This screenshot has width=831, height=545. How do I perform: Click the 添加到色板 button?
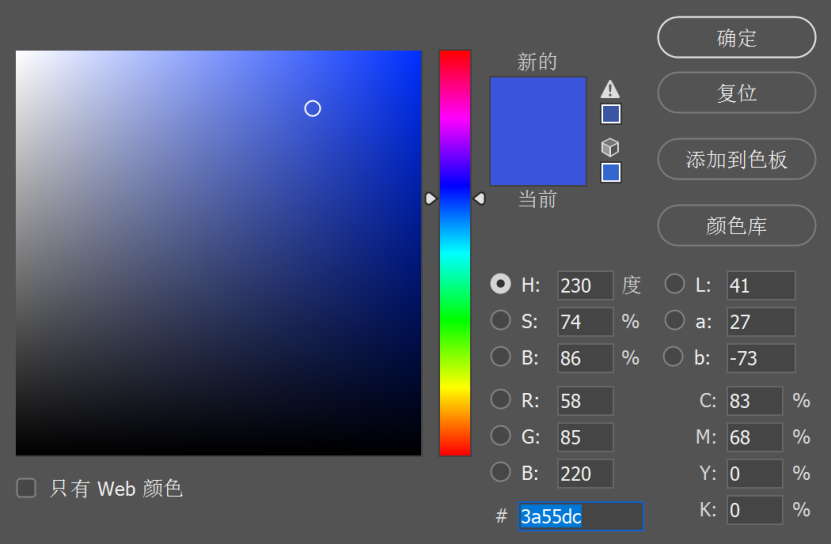(x=737, y=159)
